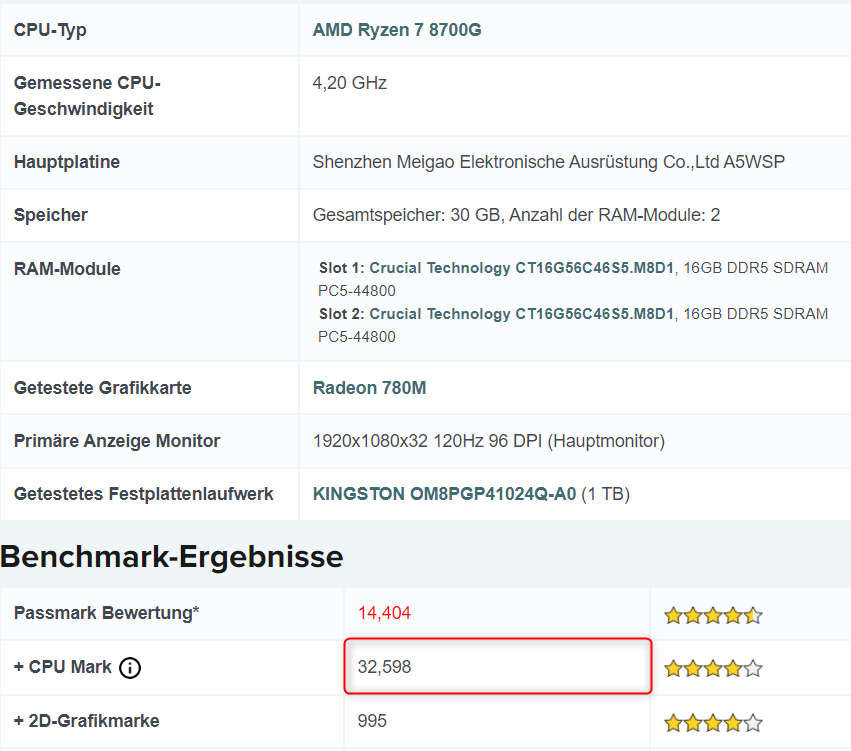Click the CPU Mark star rating
Viewport: 851px width, 751px height.
point(713,668)
